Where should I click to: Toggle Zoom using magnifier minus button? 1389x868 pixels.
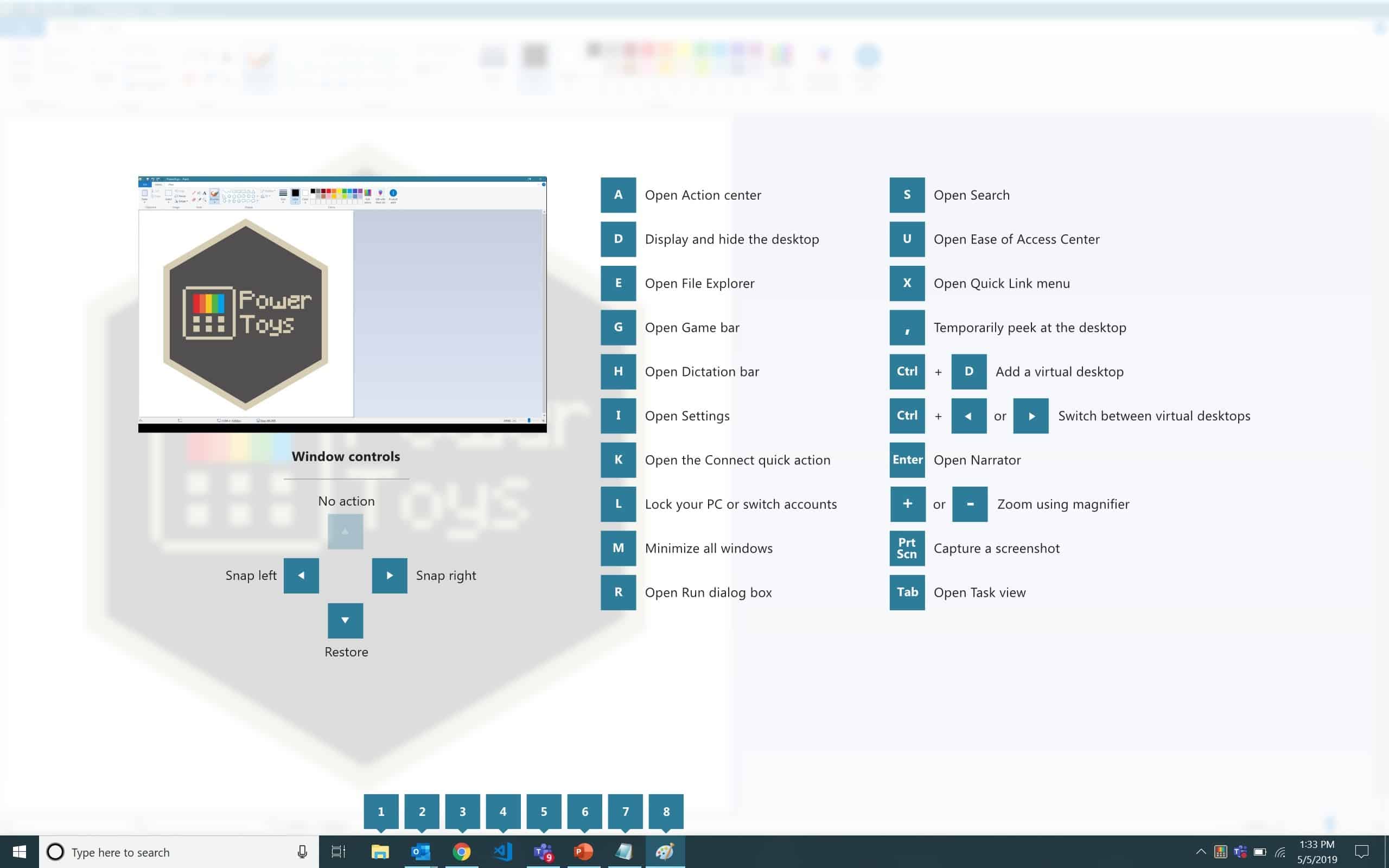[968, 504]
